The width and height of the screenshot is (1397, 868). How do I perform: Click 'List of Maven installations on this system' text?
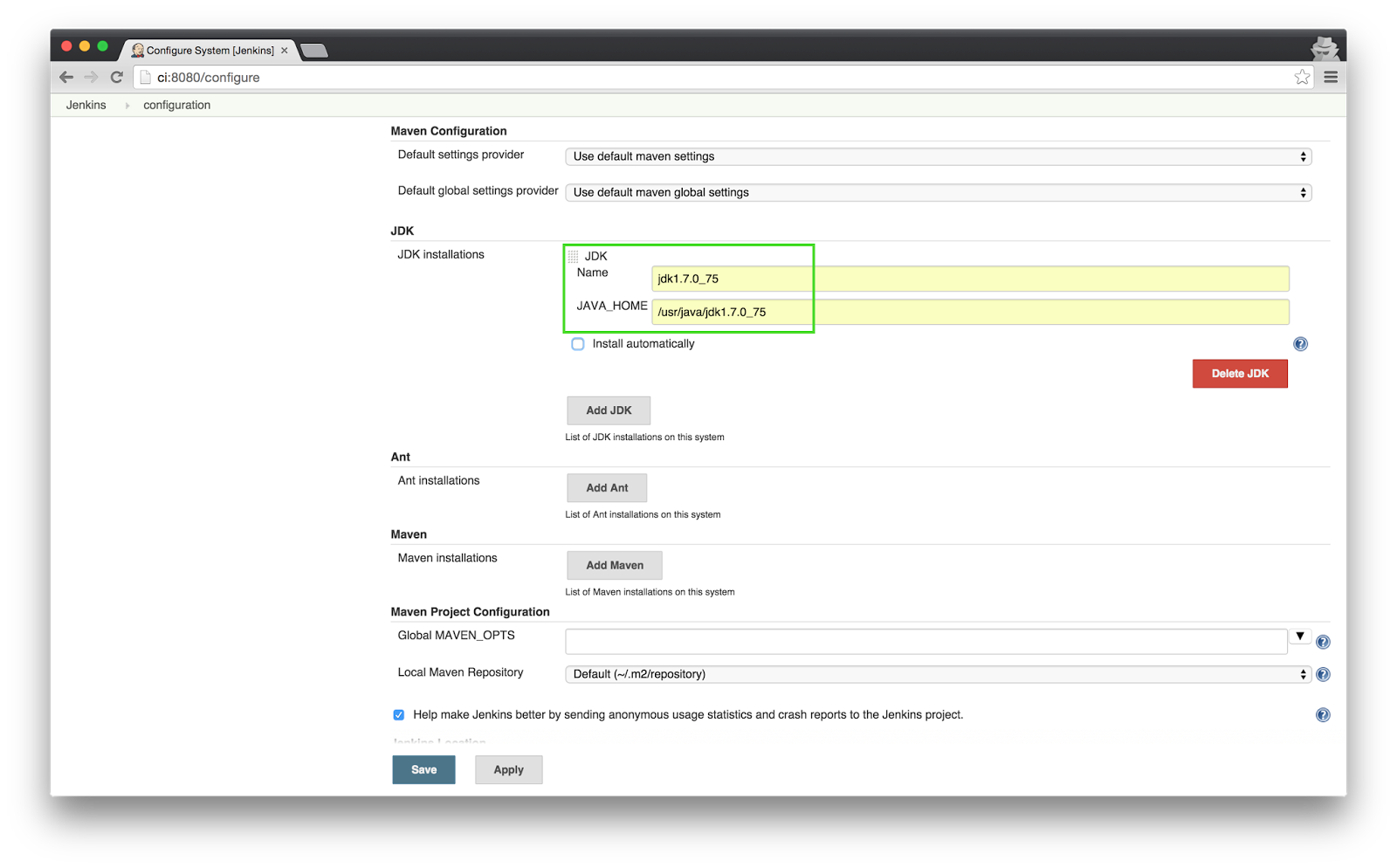pyautogui.click(x=650, y=592)
